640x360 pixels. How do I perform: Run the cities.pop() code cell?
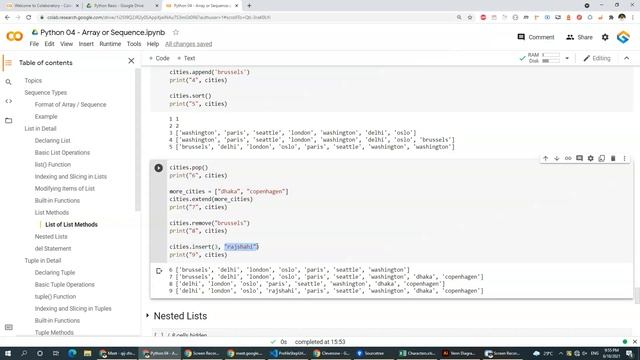click(159, 168)
